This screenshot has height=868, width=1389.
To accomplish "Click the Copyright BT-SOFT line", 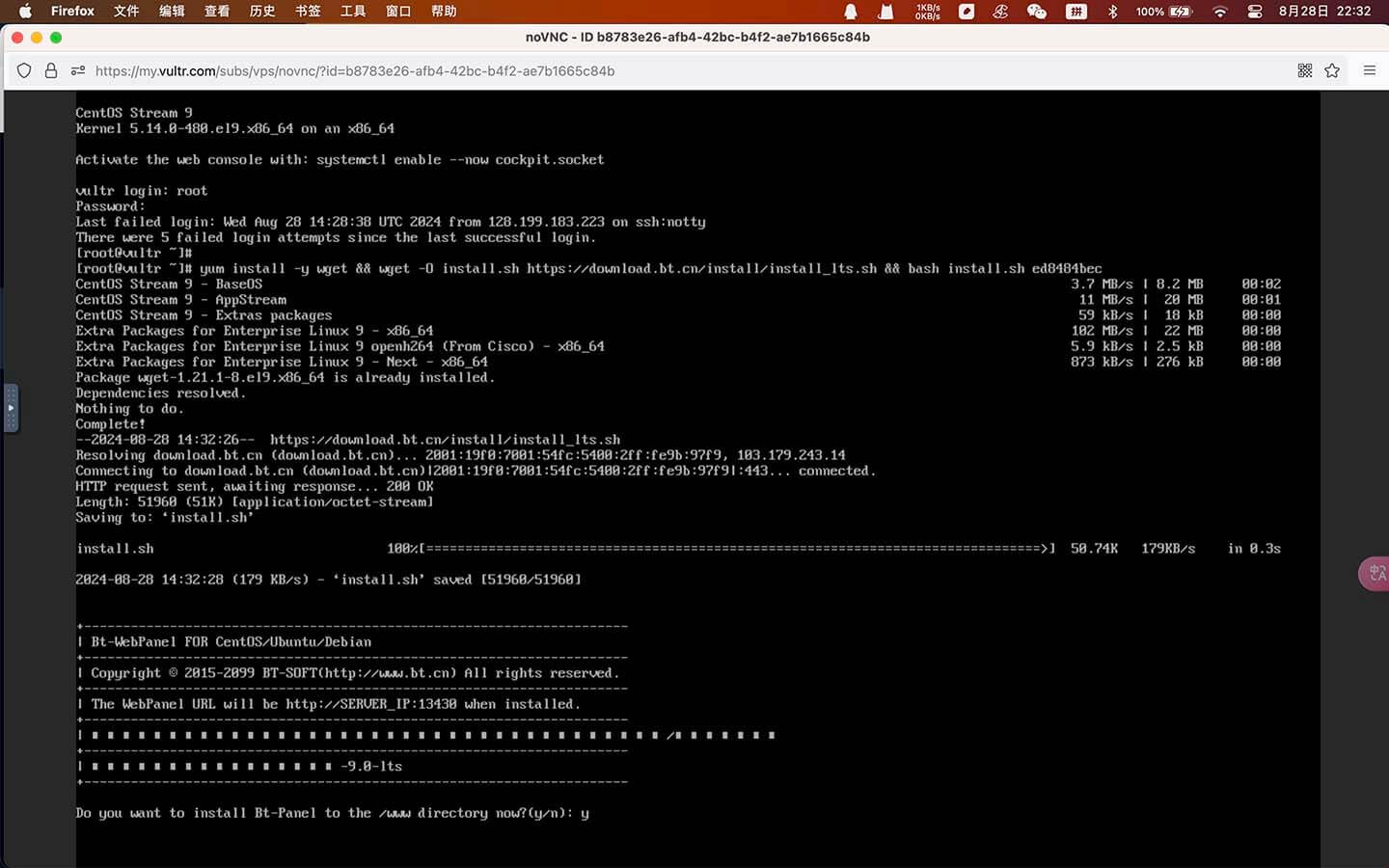I will coord(347,673).
